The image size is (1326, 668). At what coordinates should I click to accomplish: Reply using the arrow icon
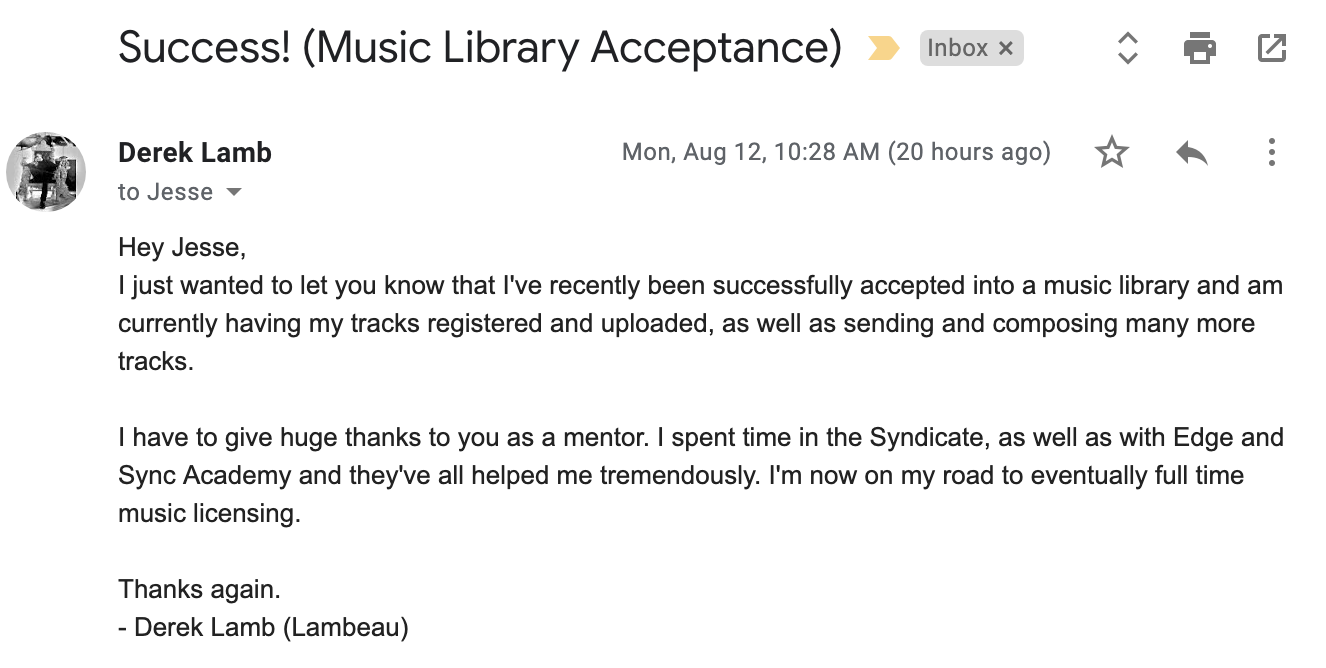tap(1192, 153)
